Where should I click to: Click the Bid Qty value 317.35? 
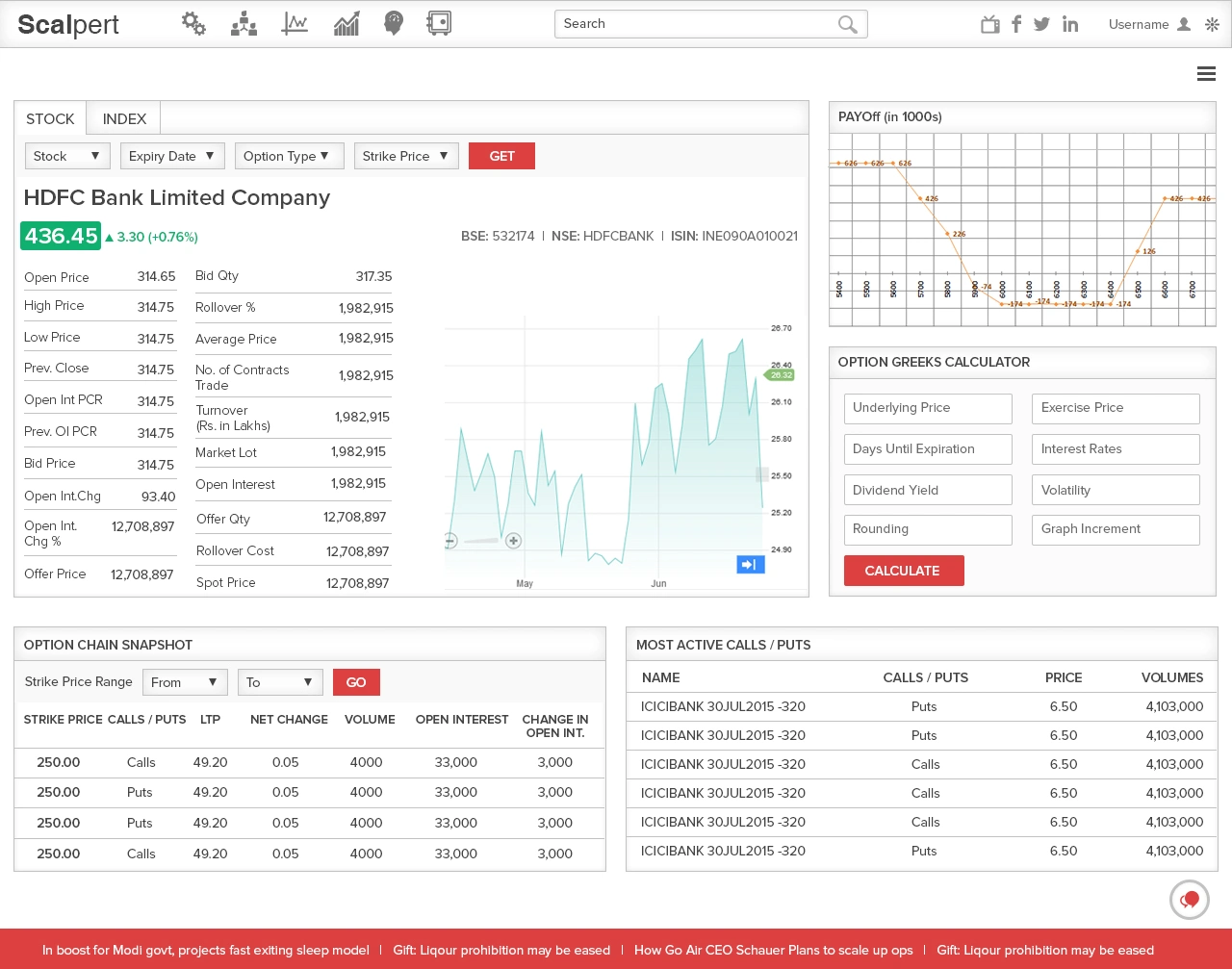374,276
